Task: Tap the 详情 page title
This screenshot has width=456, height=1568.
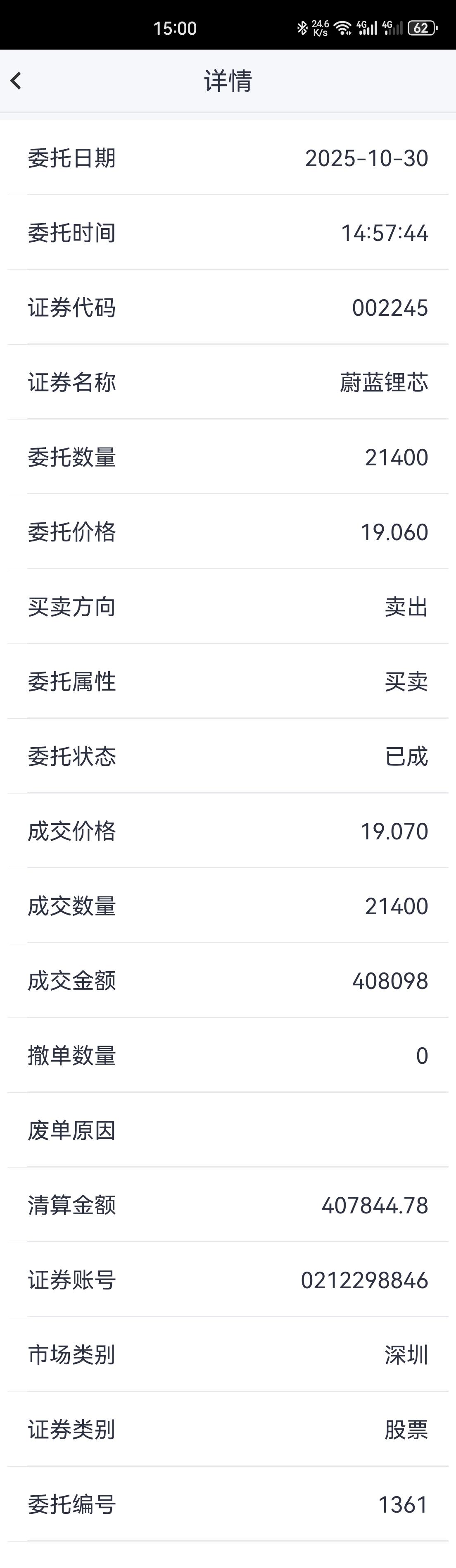Action: coord(228,80)
